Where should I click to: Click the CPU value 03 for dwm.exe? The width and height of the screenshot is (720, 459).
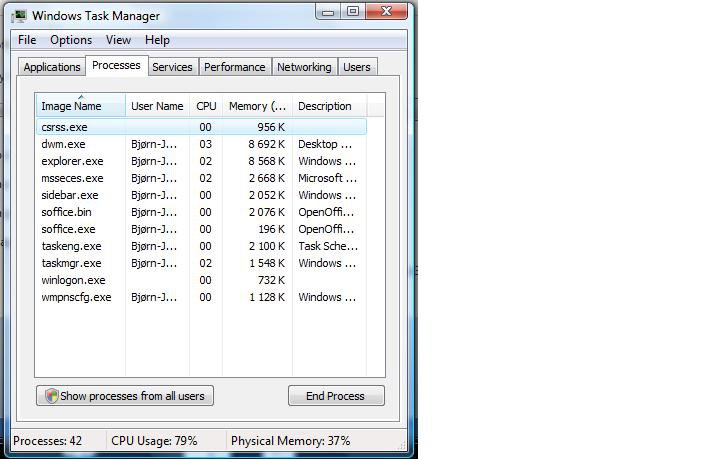tap(206, 144)
